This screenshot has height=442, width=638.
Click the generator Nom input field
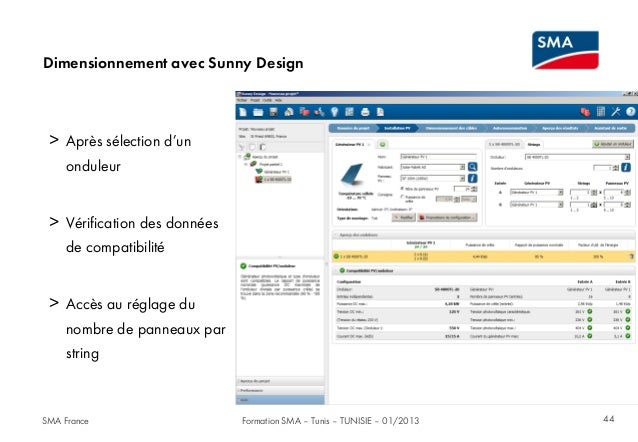[439, 157]
